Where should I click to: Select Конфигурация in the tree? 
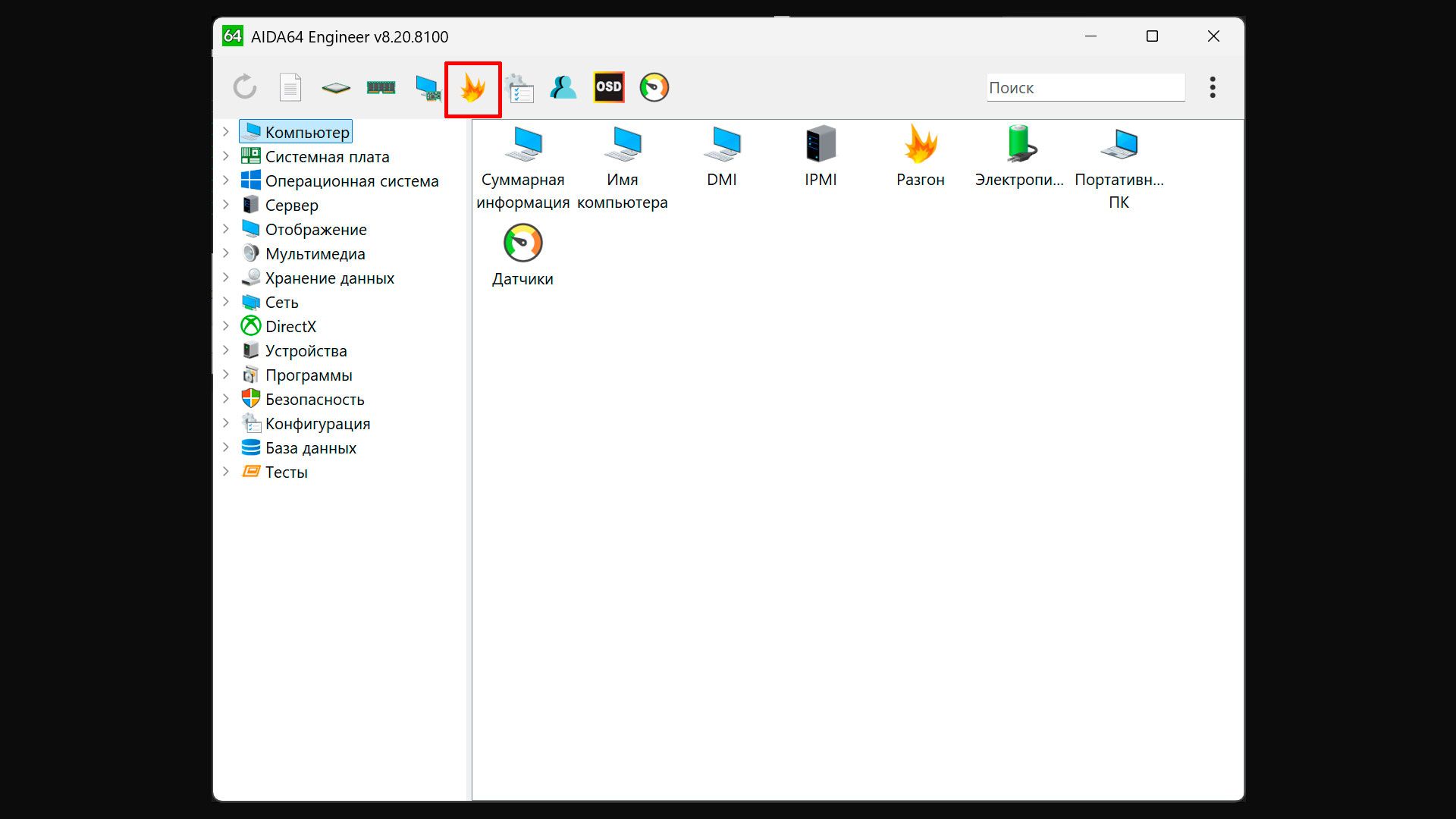pos(306,424)
